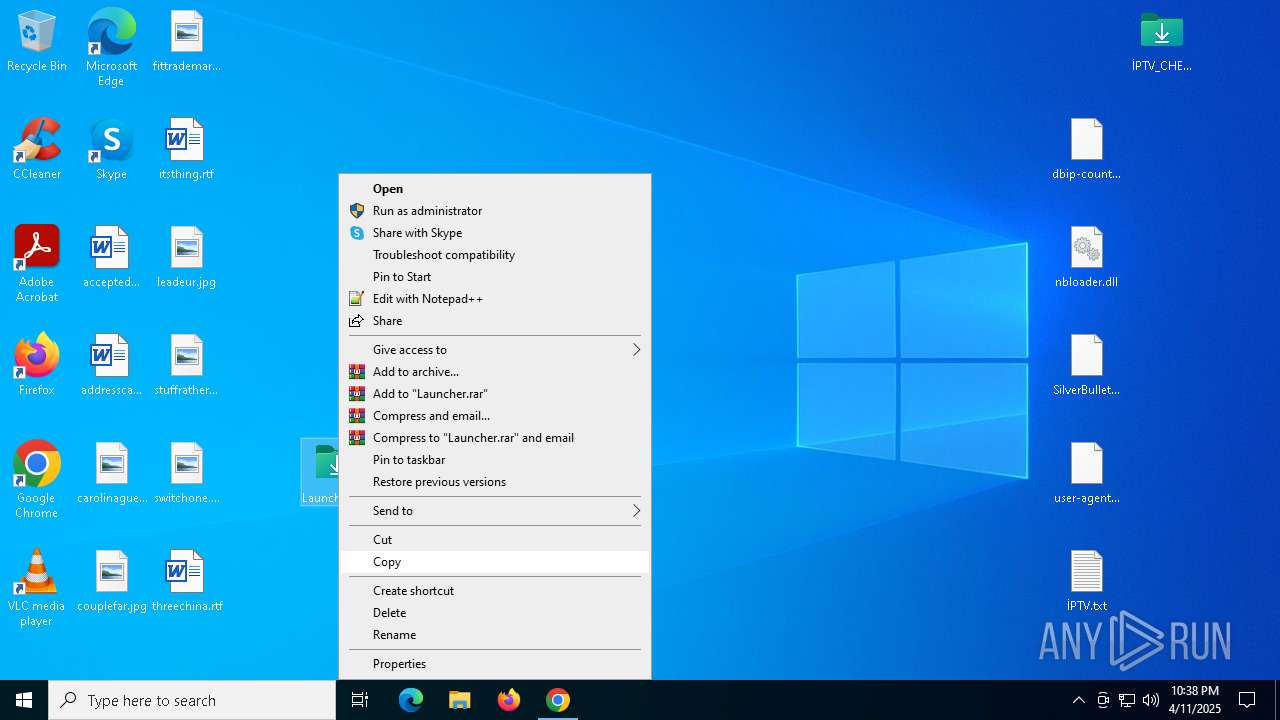Select the fittrademar image file icon

(x=186, y=42)
